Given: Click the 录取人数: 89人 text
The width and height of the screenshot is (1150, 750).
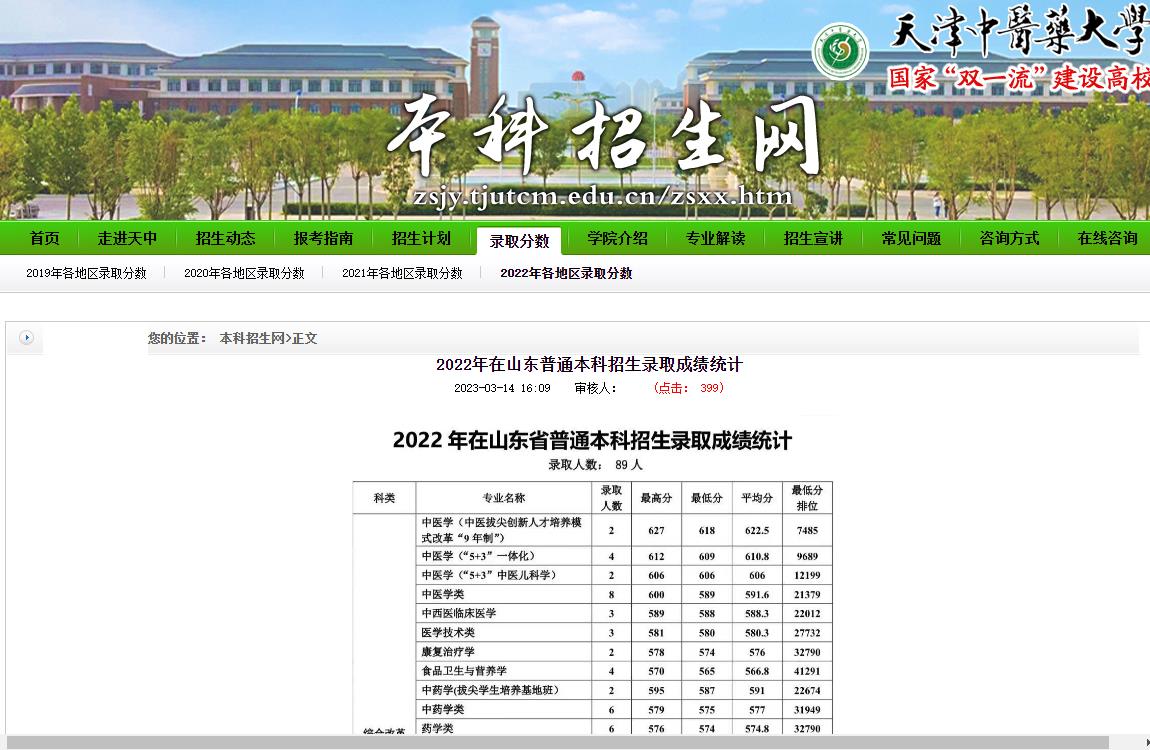Looking at the screenshot, I should 595,464.
